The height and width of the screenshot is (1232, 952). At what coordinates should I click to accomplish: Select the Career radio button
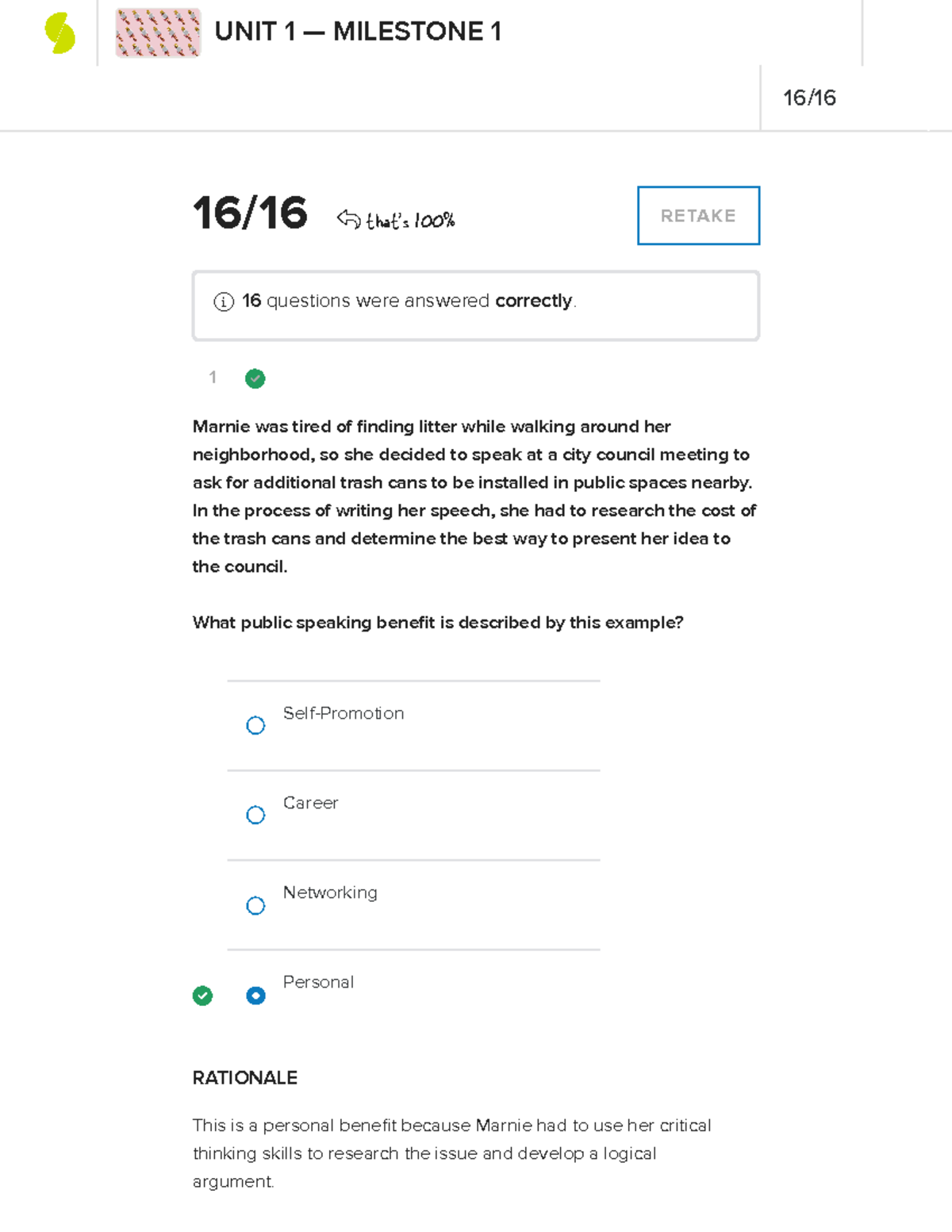coord(255,815)
